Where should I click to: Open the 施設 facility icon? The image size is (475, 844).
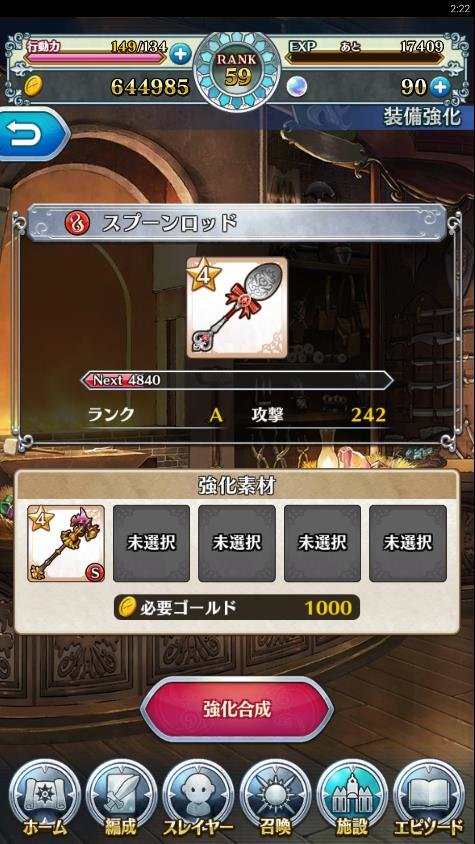click(x=352, y=797)
